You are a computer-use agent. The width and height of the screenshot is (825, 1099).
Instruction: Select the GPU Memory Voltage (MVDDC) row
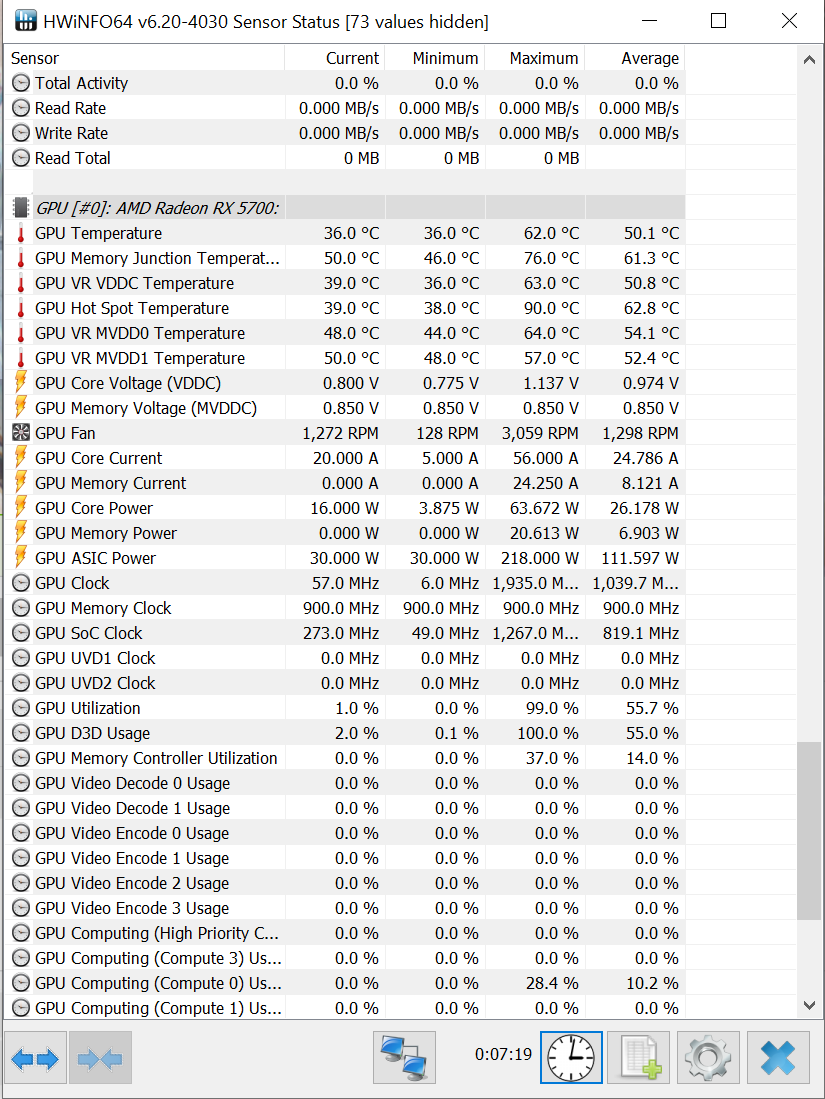tap(345, 408)
